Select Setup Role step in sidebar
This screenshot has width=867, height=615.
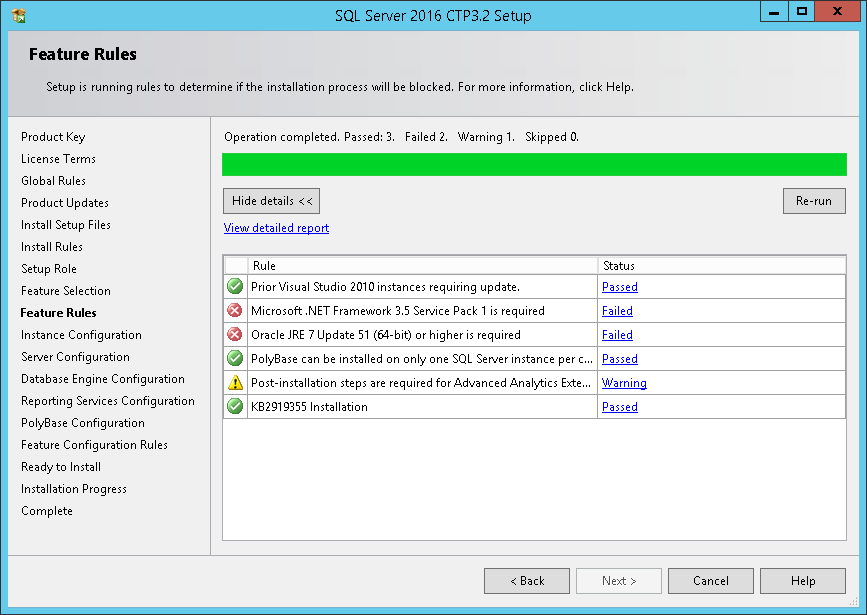(49, 269)
